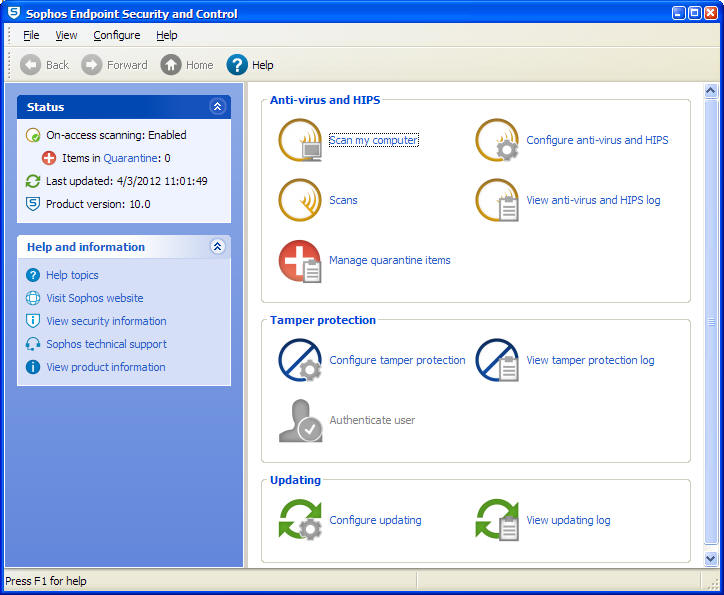The width and height of the screenshot is (724, 595).
Task: Click the Product version shield icon
Action: 33,204
